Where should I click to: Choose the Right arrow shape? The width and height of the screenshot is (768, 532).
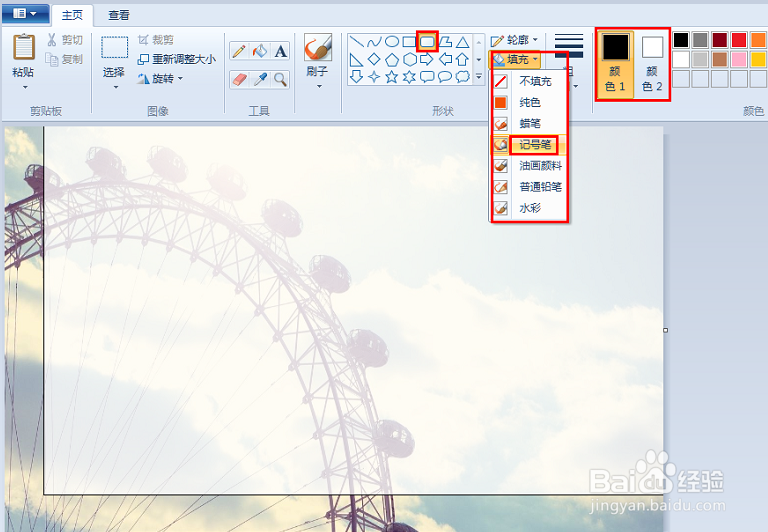(x=427, y=59)
